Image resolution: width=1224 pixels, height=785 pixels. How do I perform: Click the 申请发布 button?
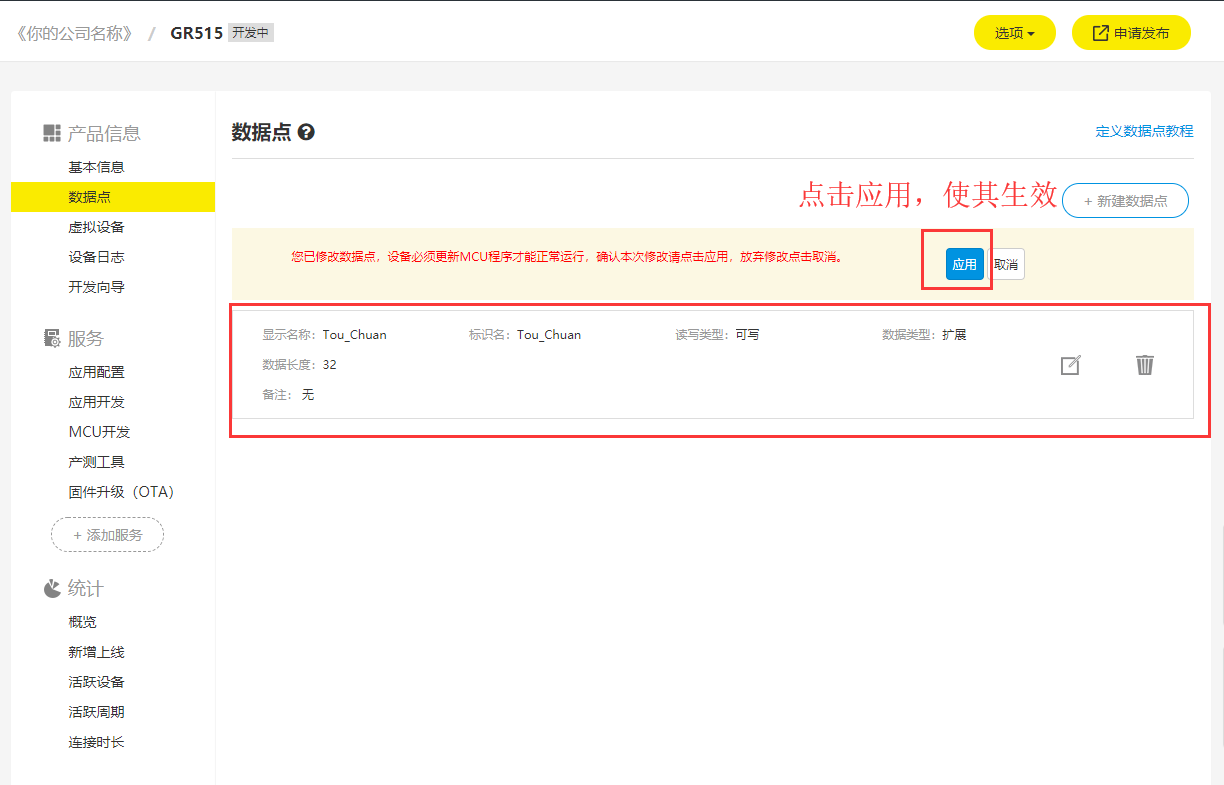[x=1131, y=33]
